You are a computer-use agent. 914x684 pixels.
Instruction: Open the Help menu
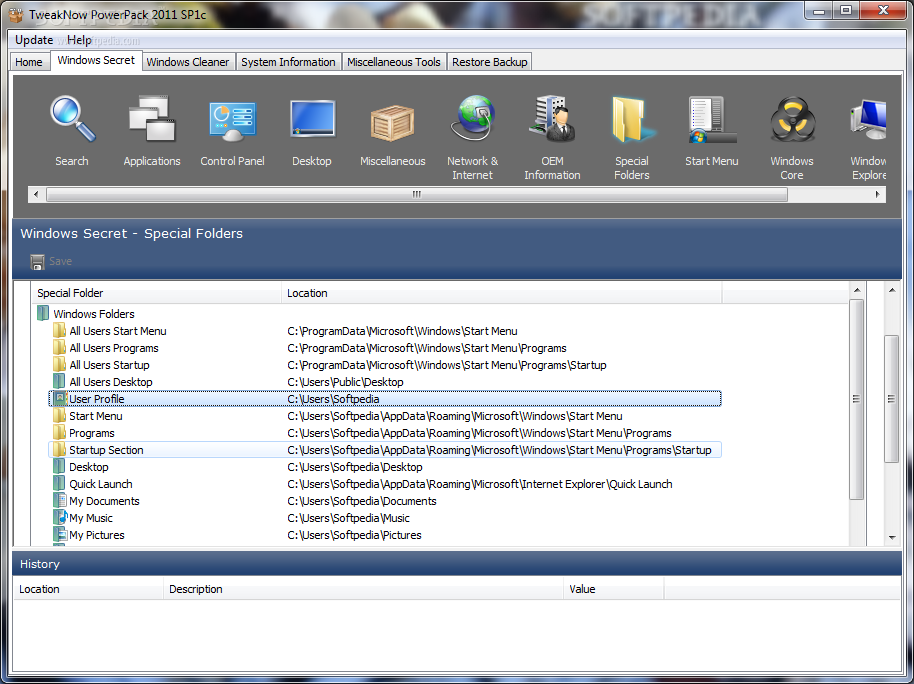tap(79, 40)
